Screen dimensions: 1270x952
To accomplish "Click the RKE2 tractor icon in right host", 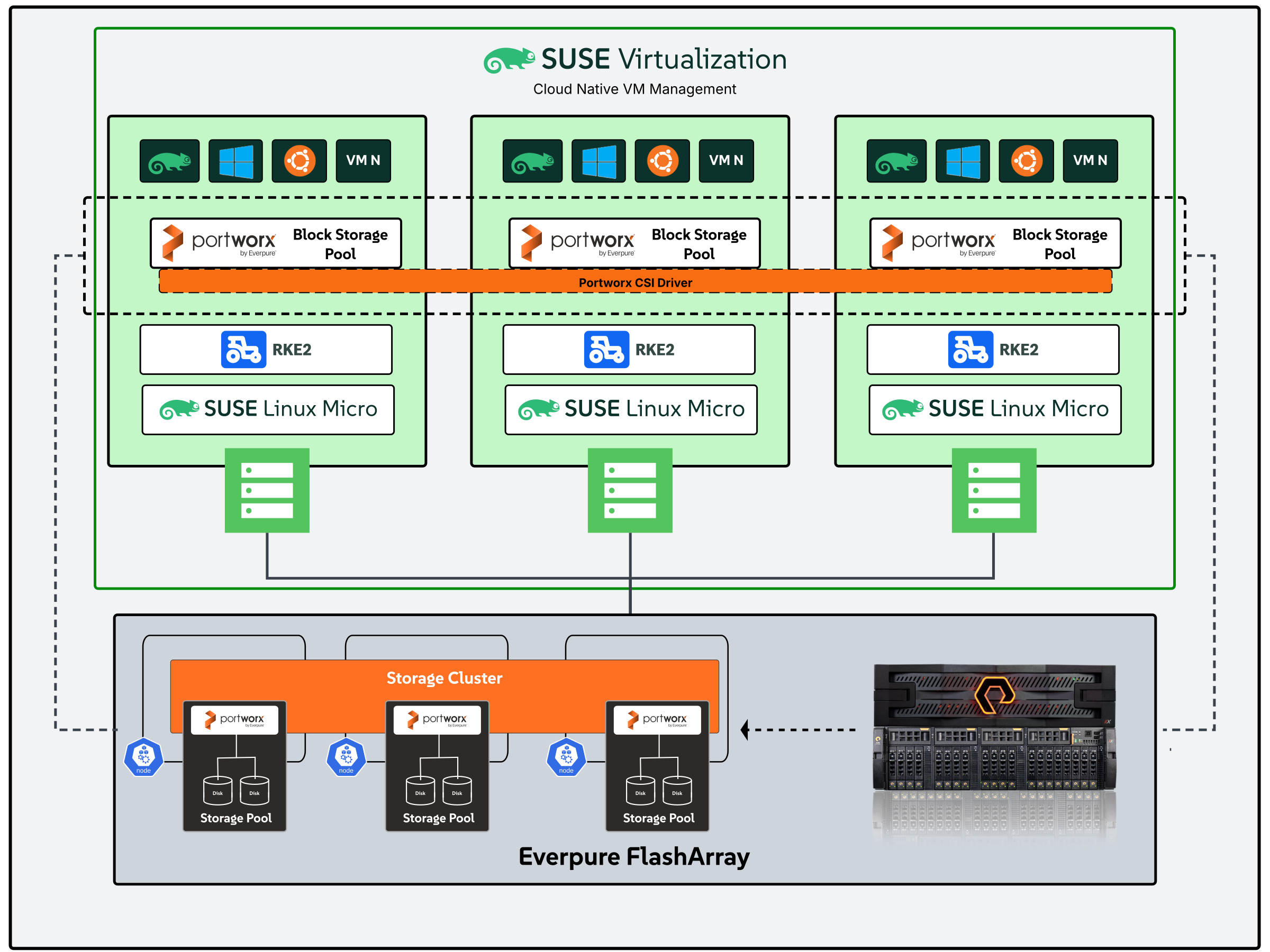I will point(970,349).
